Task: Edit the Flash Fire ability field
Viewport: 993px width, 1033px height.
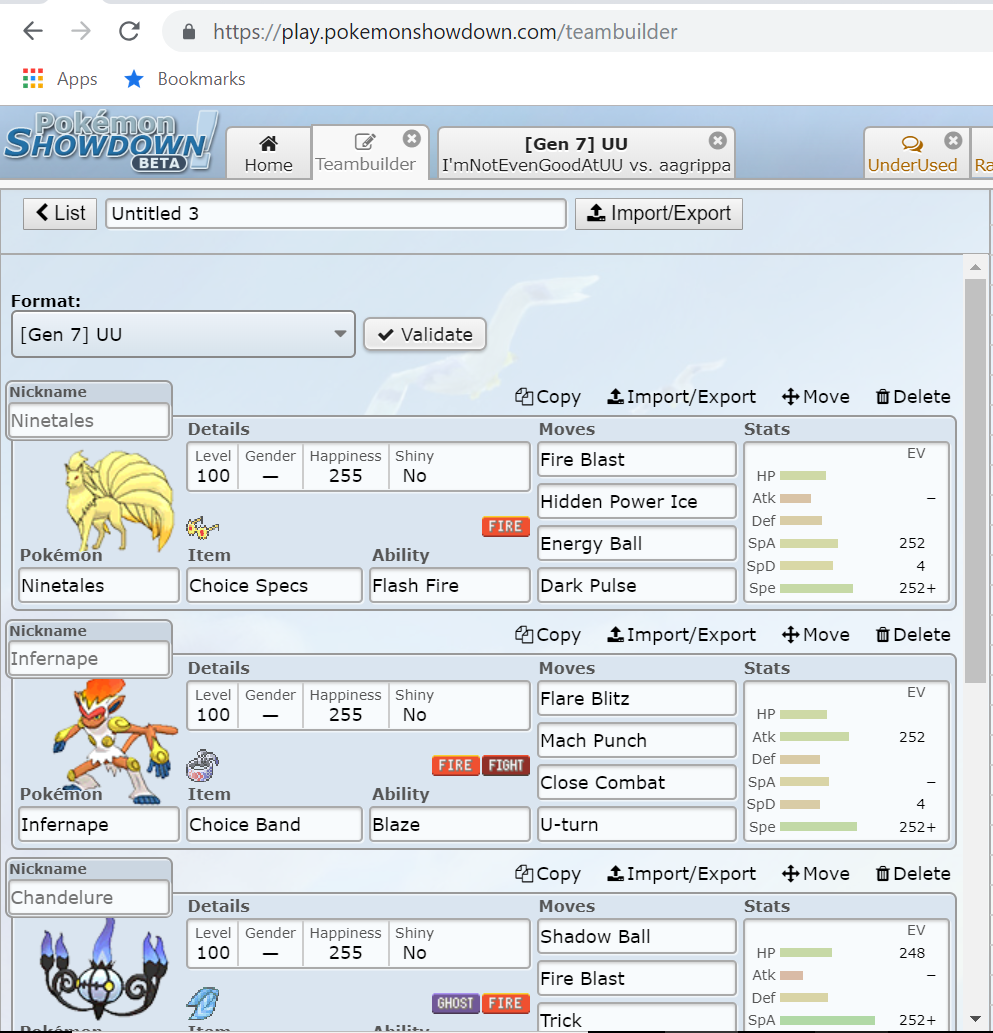Action: click(449, 585)
